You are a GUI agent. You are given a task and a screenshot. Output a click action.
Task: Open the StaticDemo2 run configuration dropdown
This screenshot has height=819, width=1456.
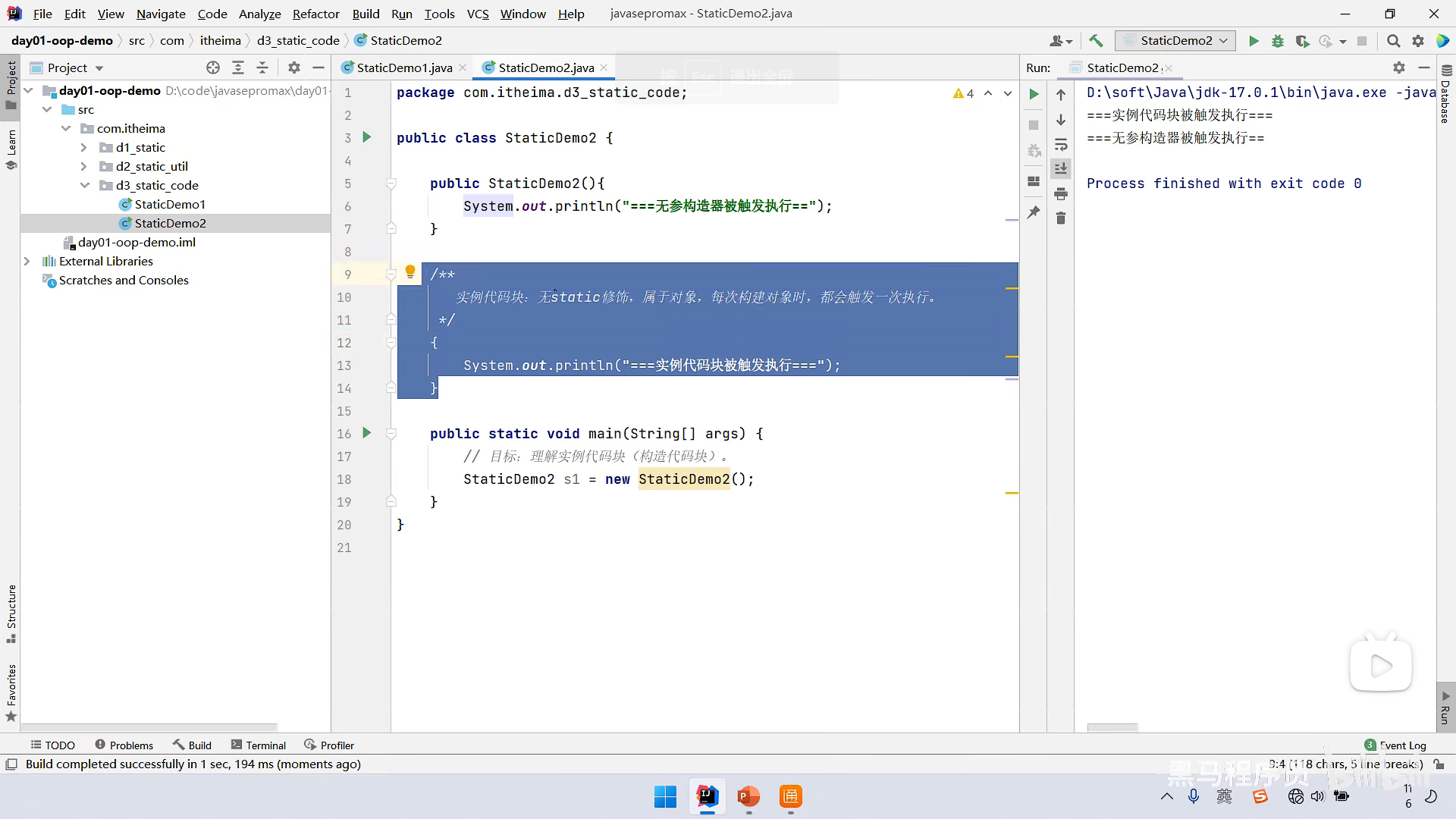[x=1175, y=41]
